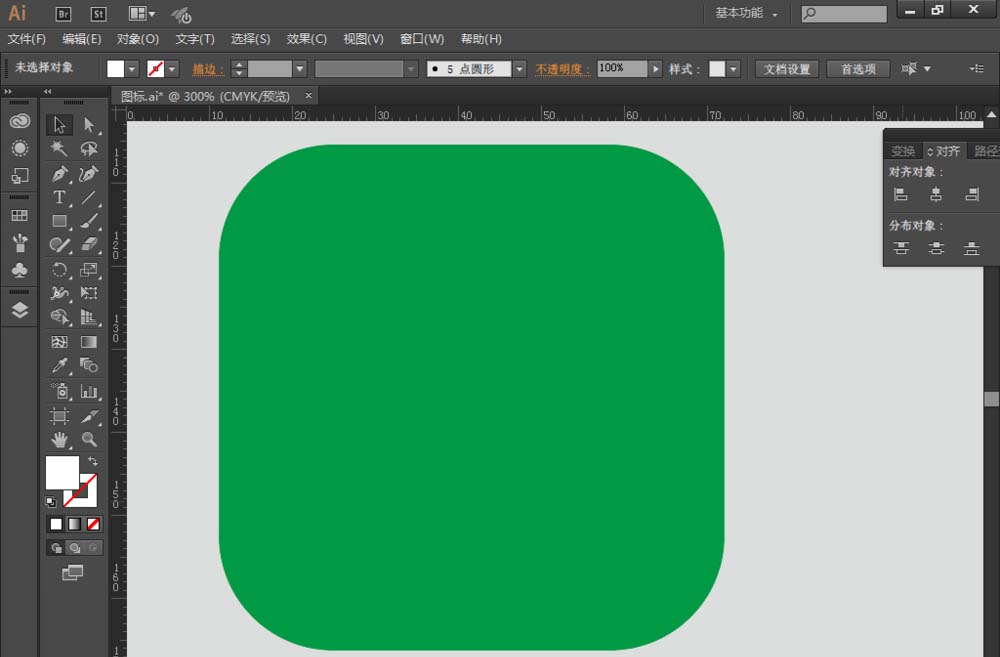Open the 样式 style dropdown

pos(733,69)
